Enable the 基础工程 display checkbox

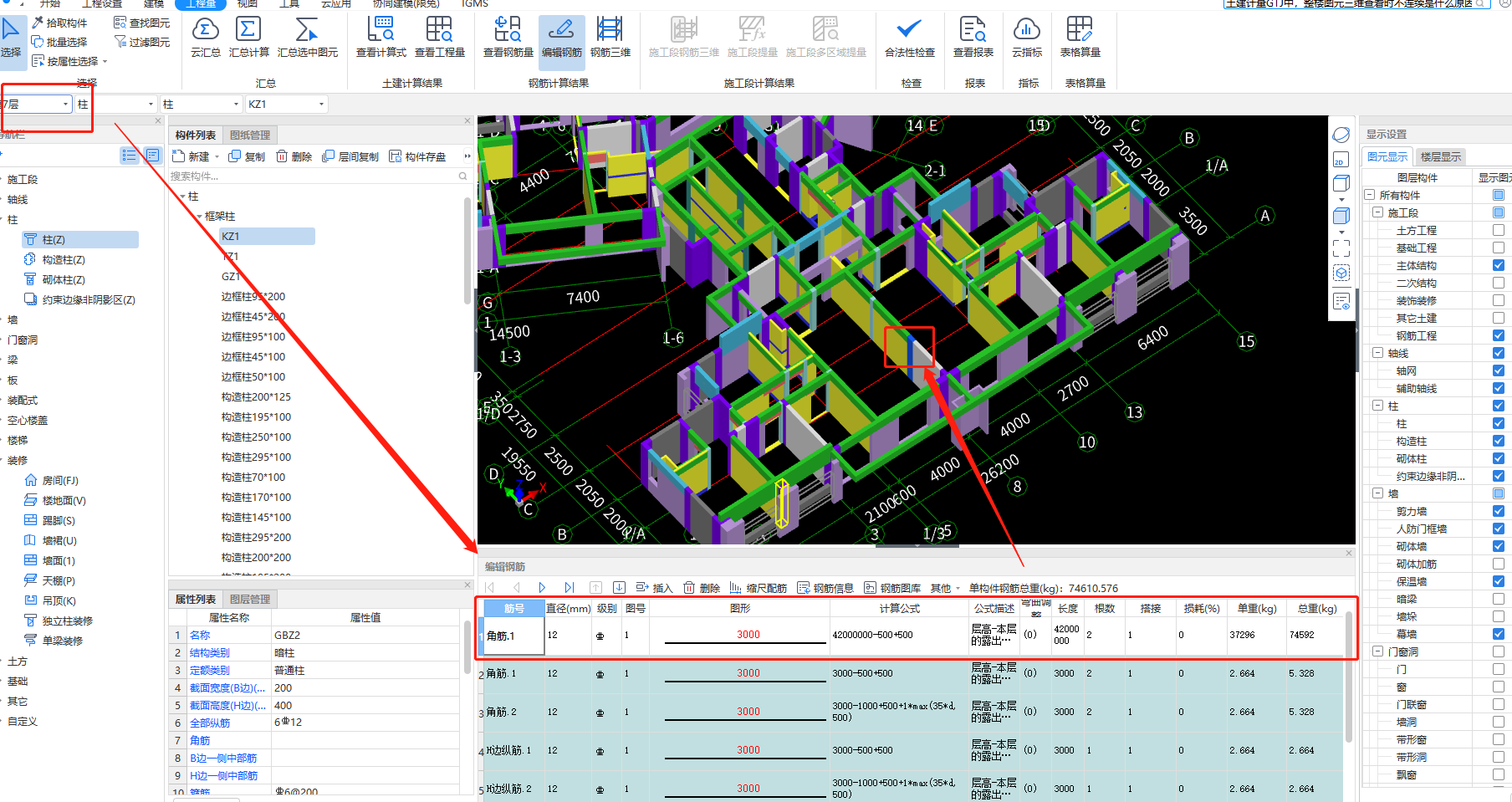click(1499, 248)
